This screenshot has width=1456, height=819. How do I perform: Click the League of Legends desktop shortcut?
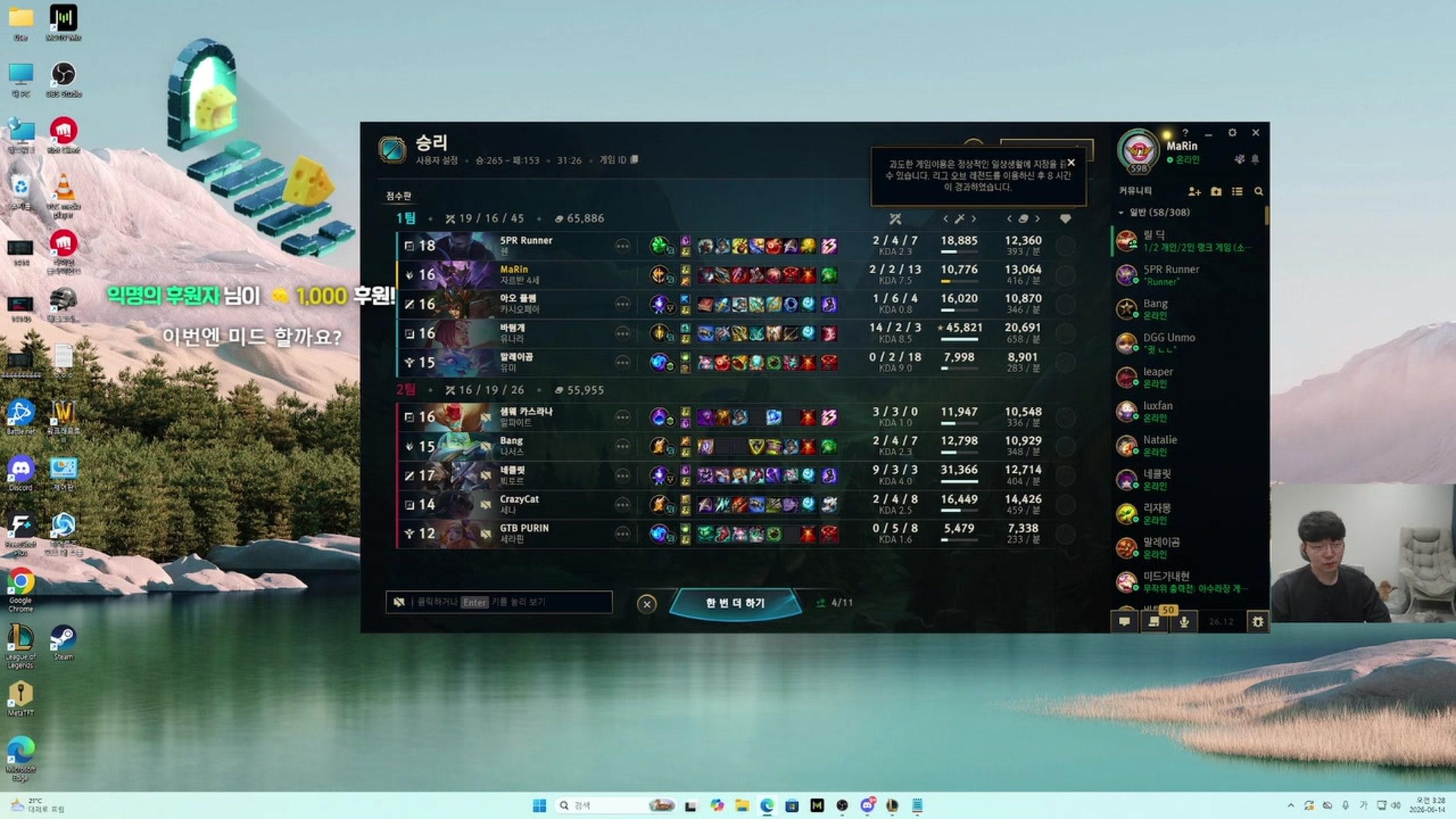[20, 646]
